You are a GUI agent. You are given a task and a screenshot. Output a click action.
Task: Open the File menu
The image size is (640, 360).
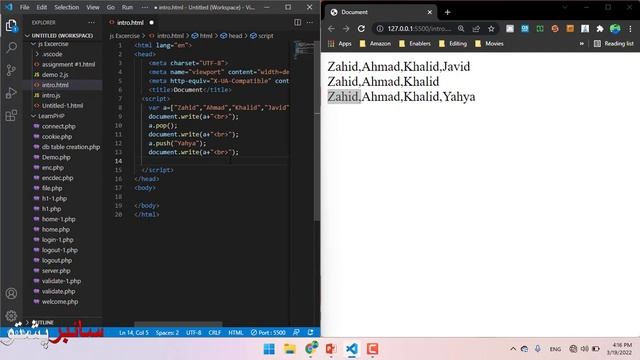point(24,7)
